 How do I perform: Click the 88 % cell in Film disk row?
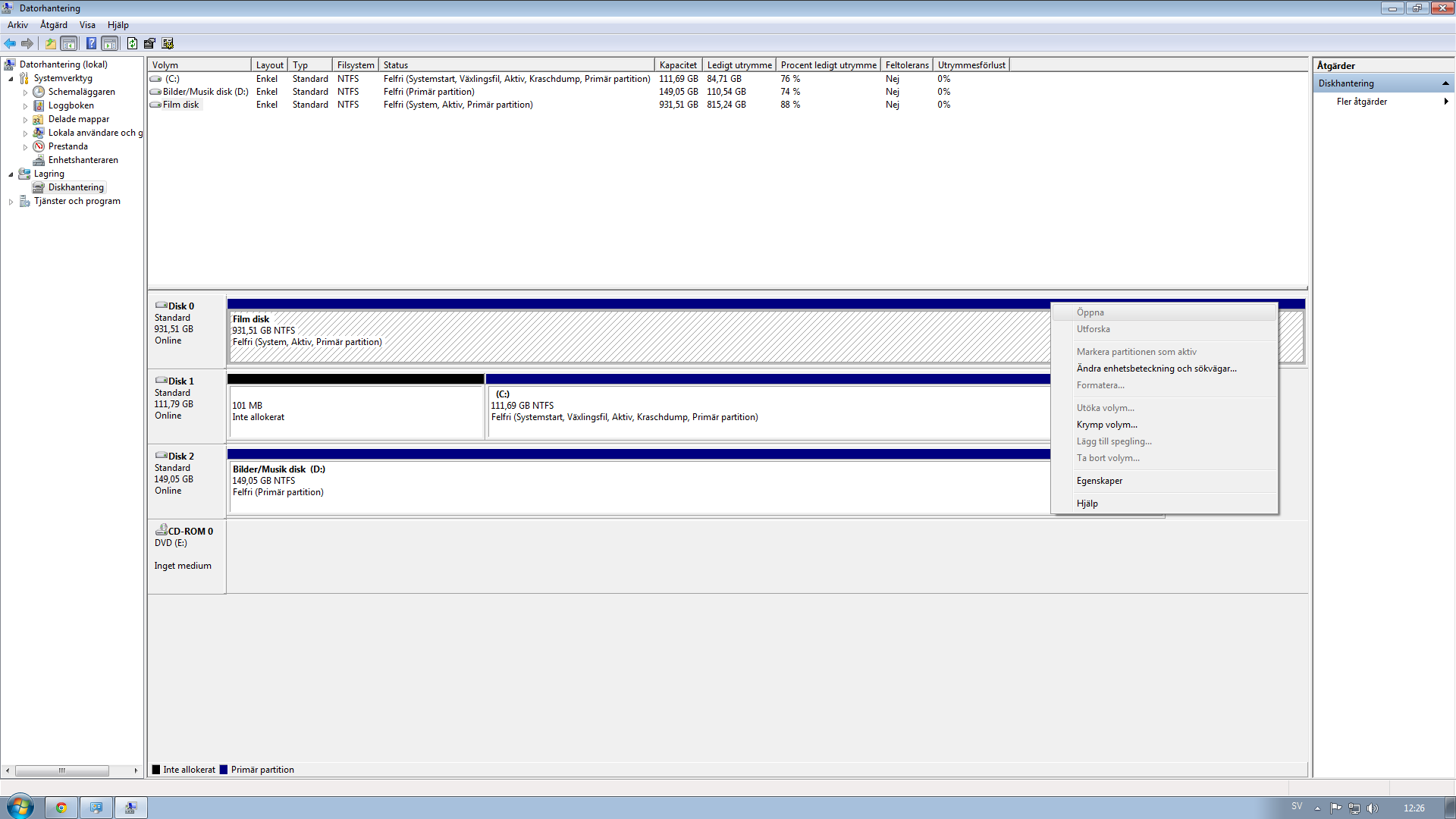coord(790,105)
